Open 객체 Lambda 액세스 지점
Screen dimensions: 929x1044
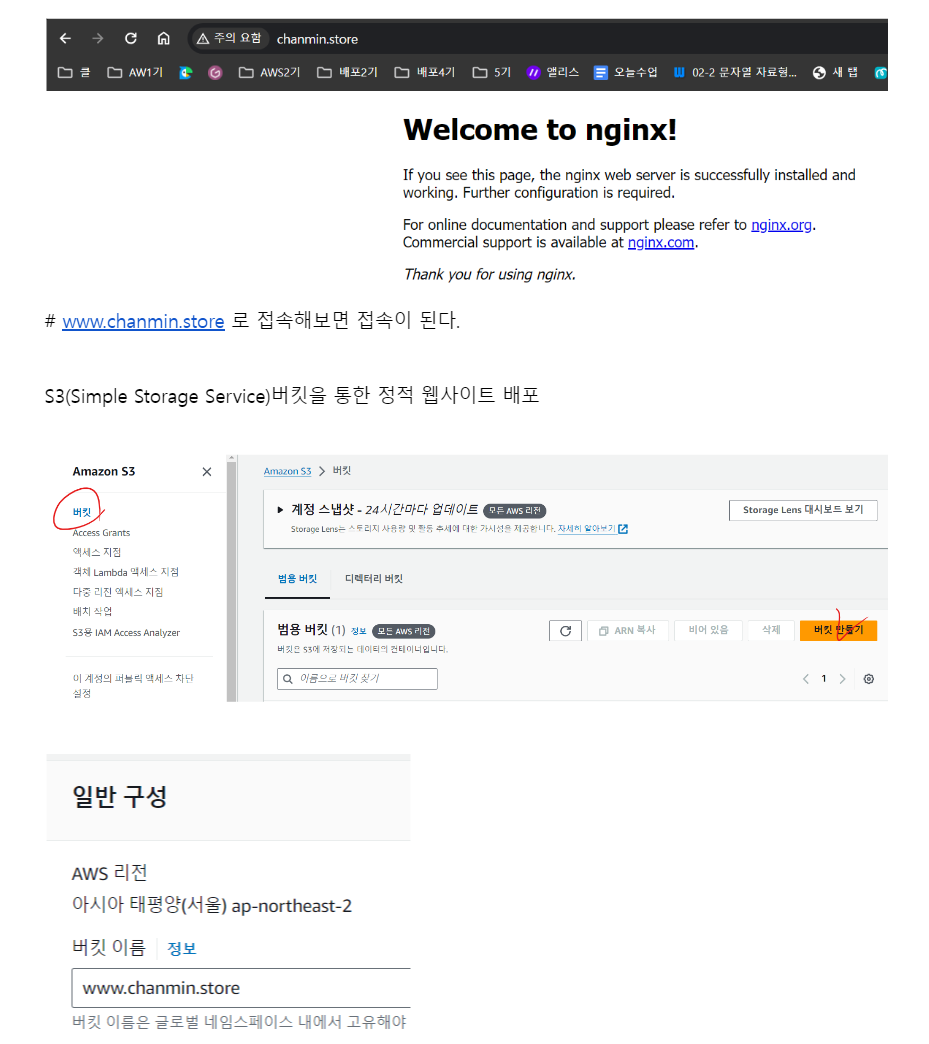pos(125,572)
